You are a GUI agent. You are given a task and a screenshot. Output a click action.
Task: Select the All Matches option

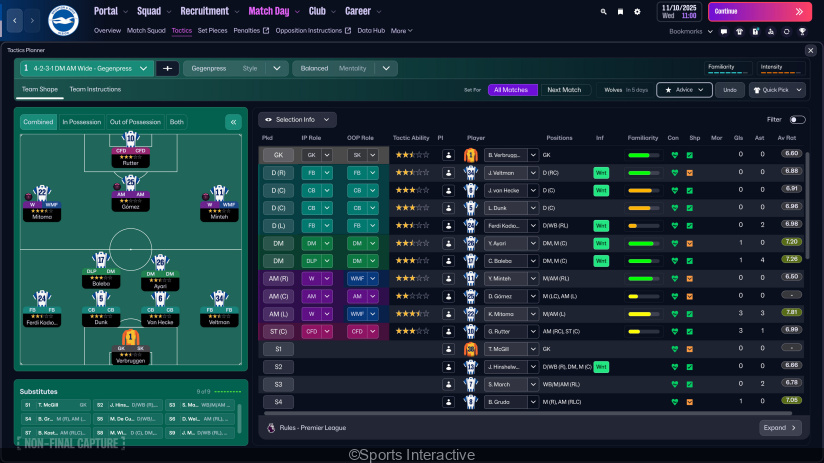coord(513,90)
